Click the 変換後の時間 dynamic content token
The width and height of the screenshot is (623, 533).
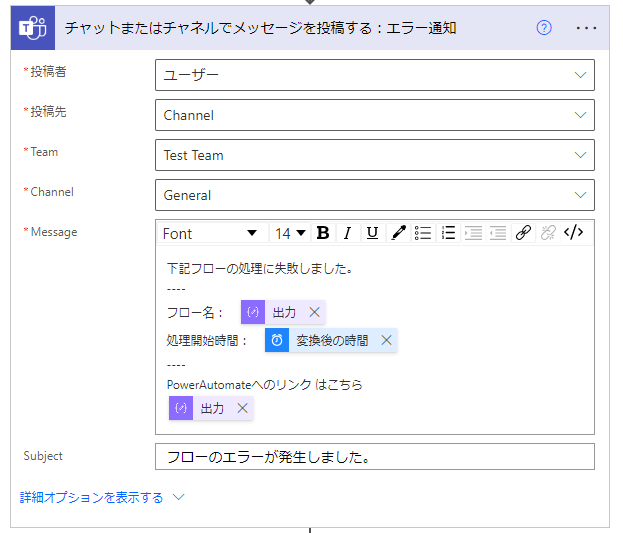point(331,340)
